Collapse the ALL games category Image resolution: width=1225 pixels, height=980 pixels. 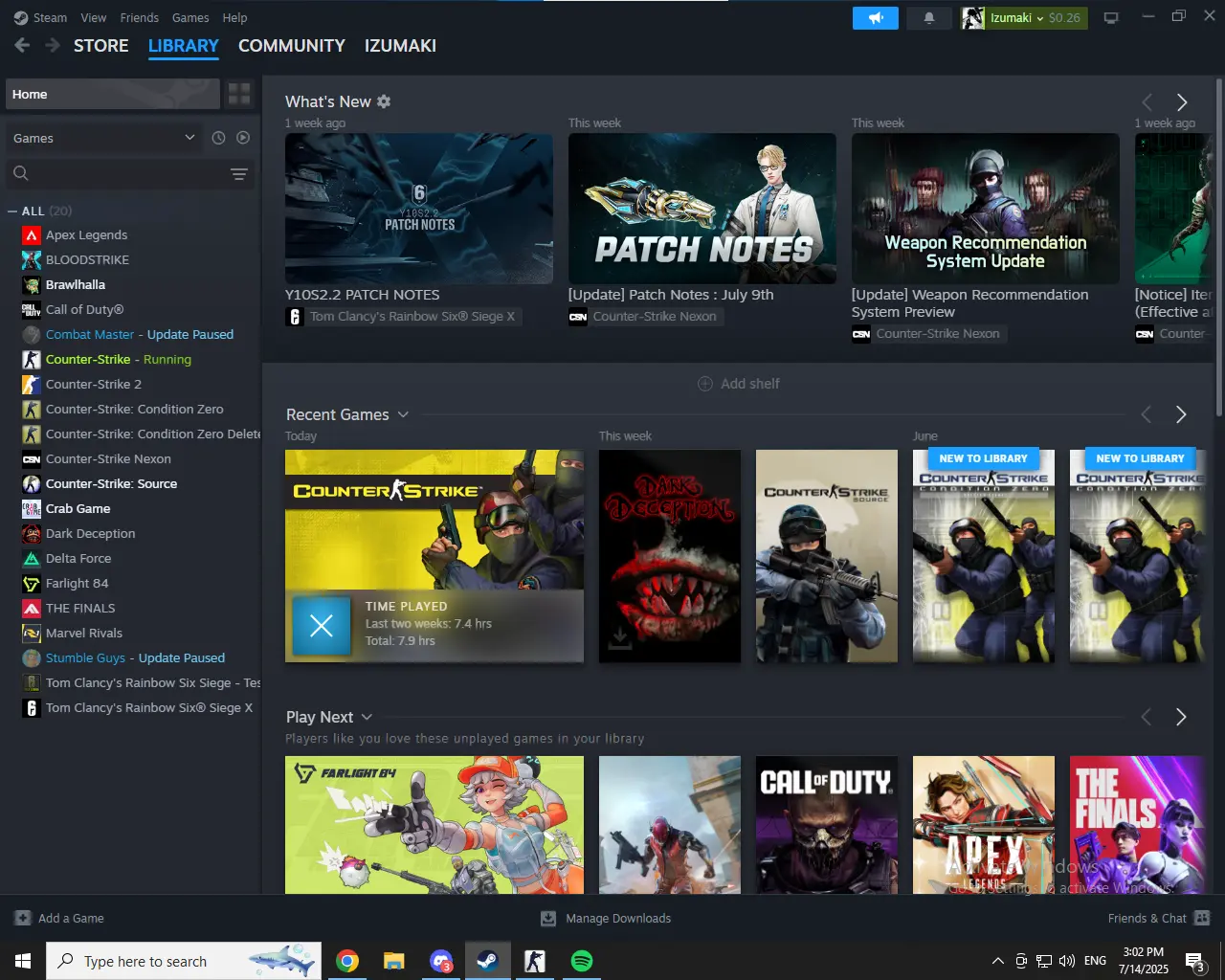click(12, 211)
